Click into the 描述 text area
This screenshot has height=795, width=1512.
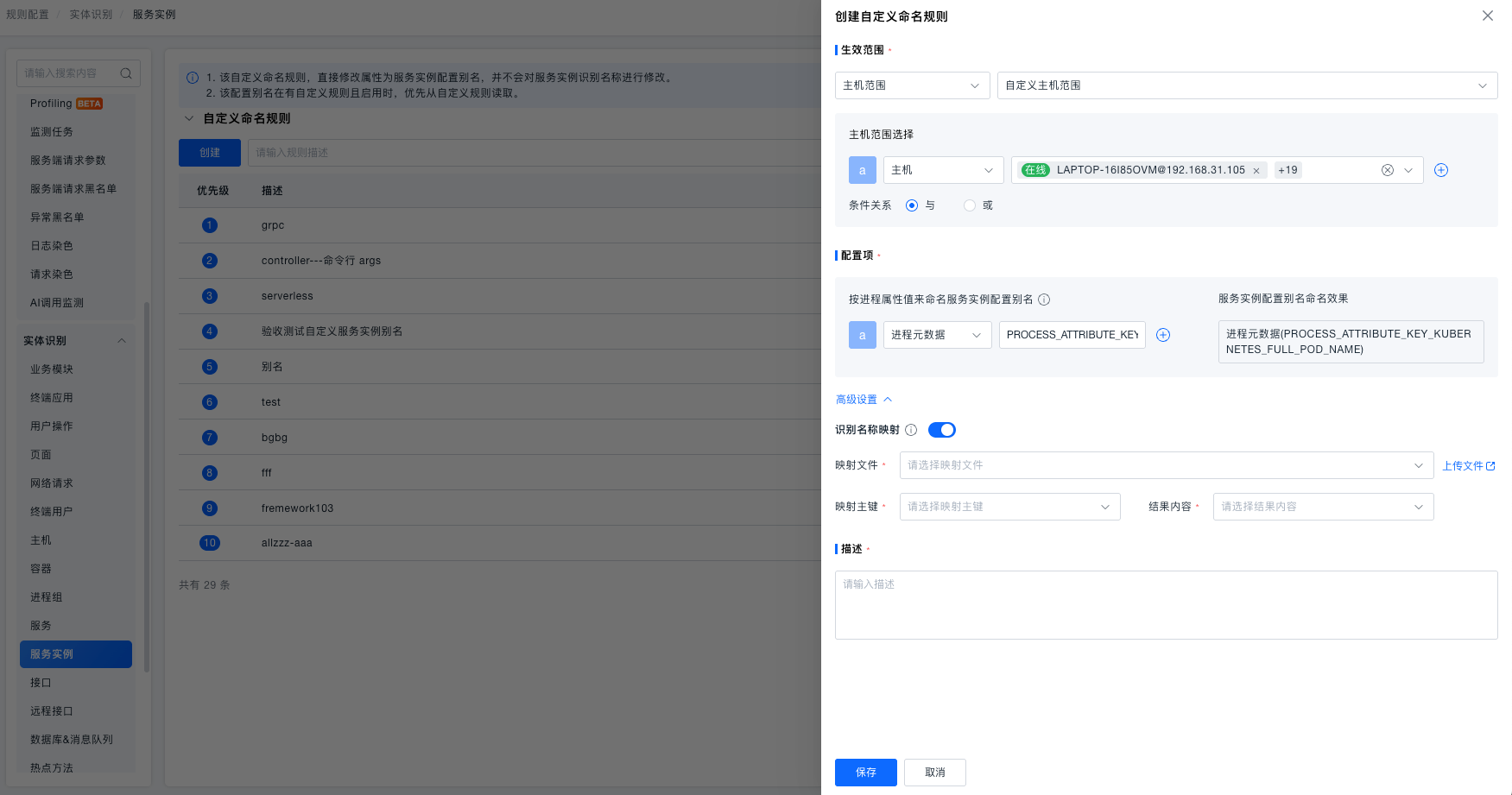[x=1166, y=605]
